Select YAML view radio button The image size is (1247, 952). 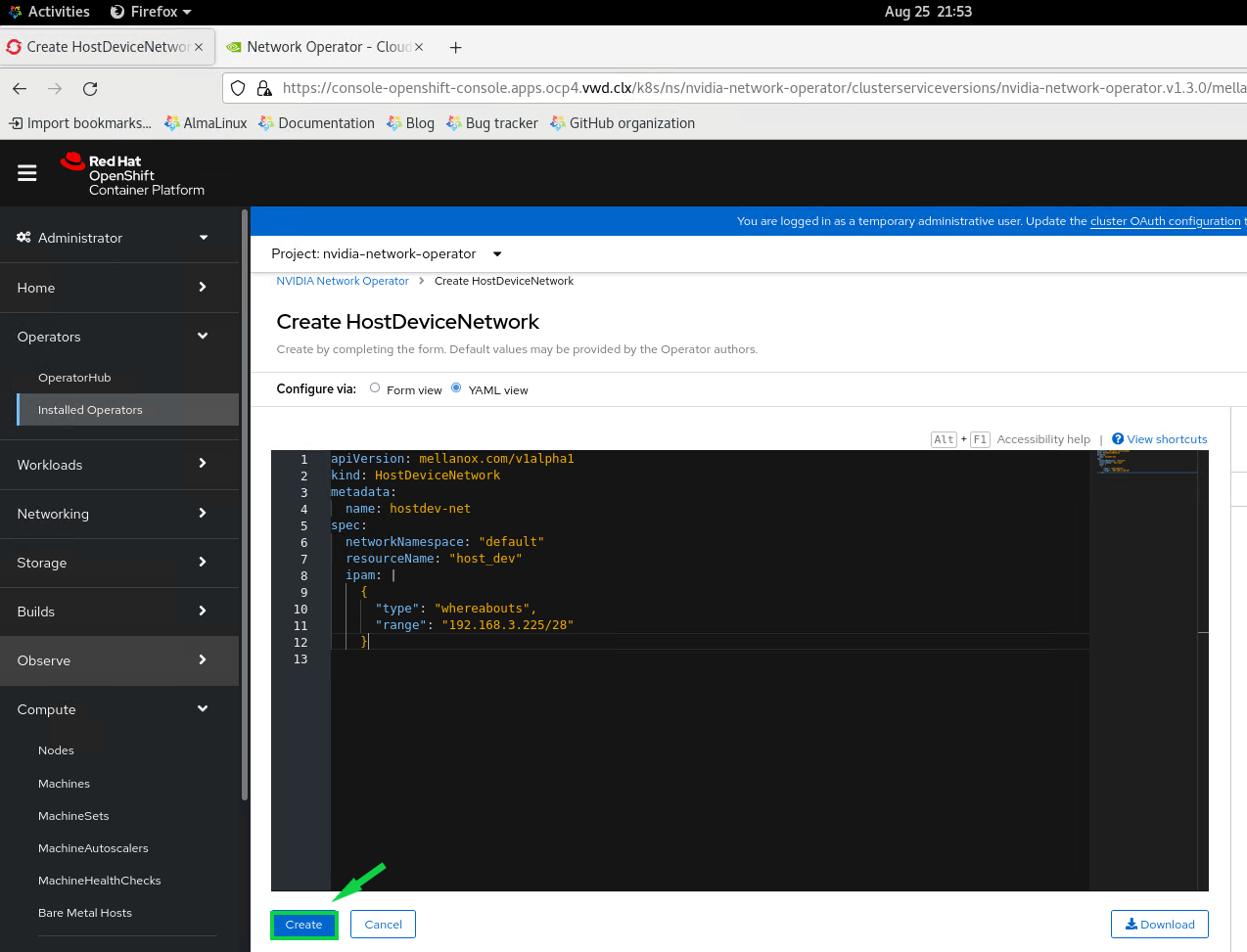tap(456, 388)
